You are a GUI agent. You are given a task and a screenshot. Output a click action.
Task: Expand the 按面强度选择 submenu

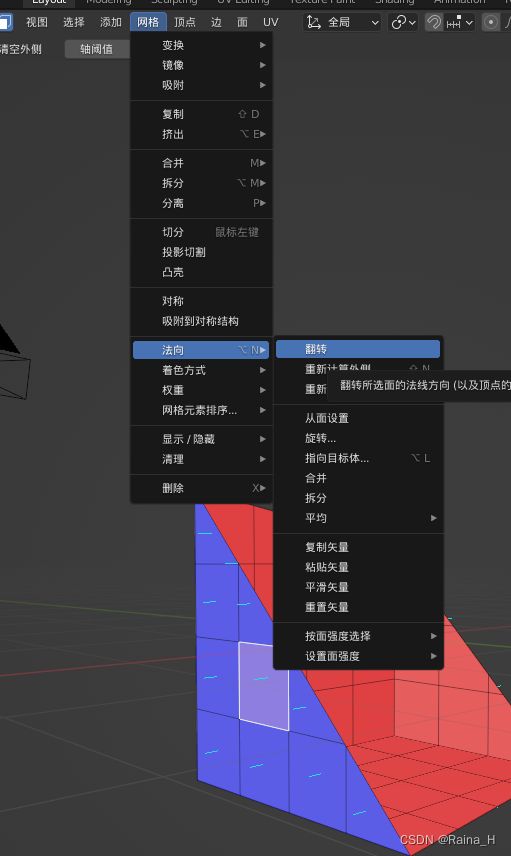point(358,636)
